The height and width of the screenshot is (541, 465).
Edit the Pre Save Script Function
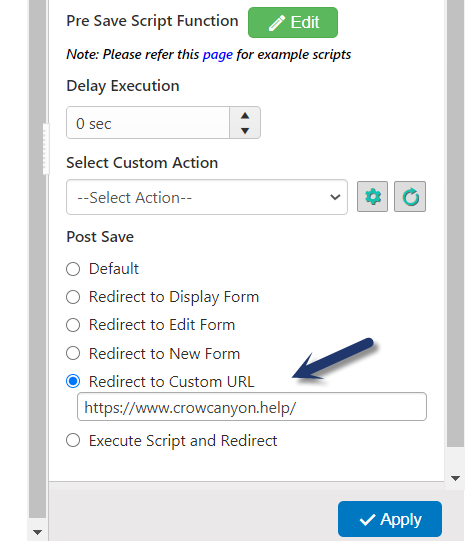[x=293, y=22]
